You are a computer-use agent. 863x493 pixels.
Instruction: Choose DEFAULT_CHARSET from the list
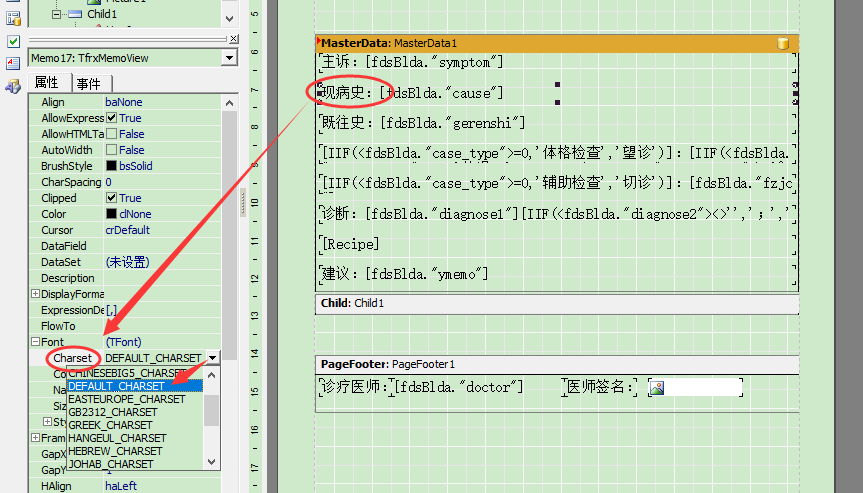click(135, 386)
